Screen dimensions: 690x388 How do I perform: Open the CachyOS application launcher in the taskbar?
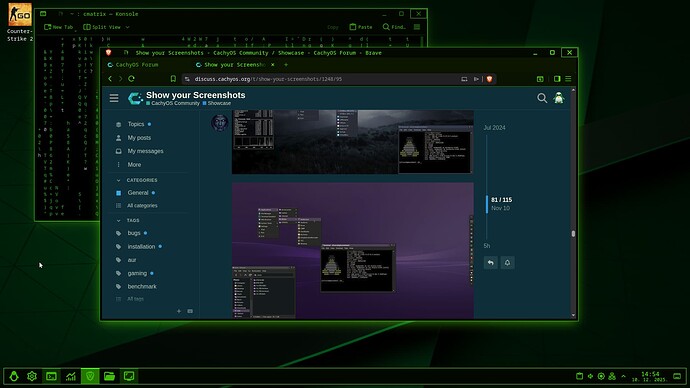pos(14,376)
